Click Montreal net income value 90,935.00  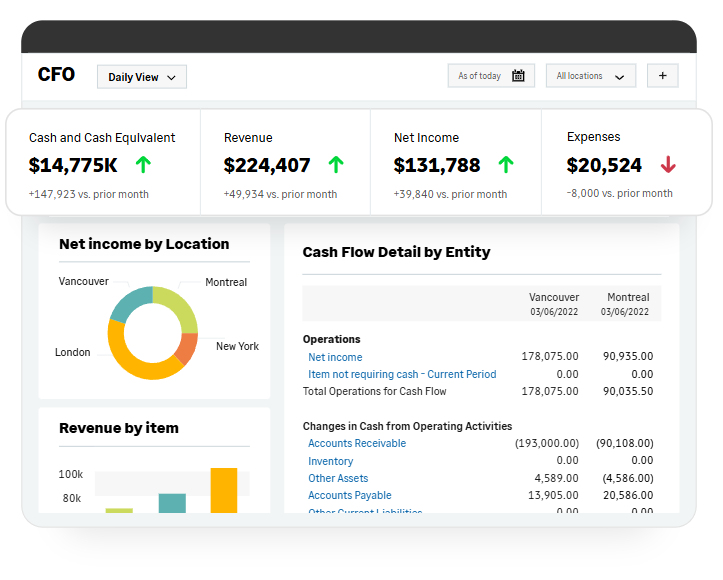[628, 356]
